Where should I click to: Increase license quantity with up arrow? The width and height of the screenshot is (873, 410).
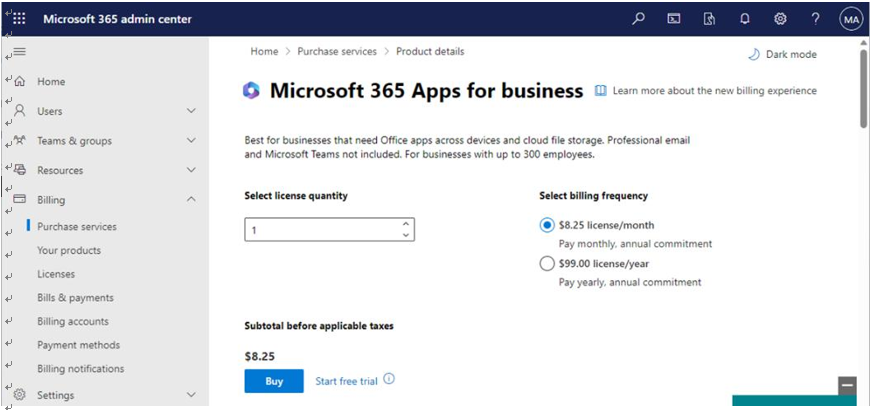(406, 224)
